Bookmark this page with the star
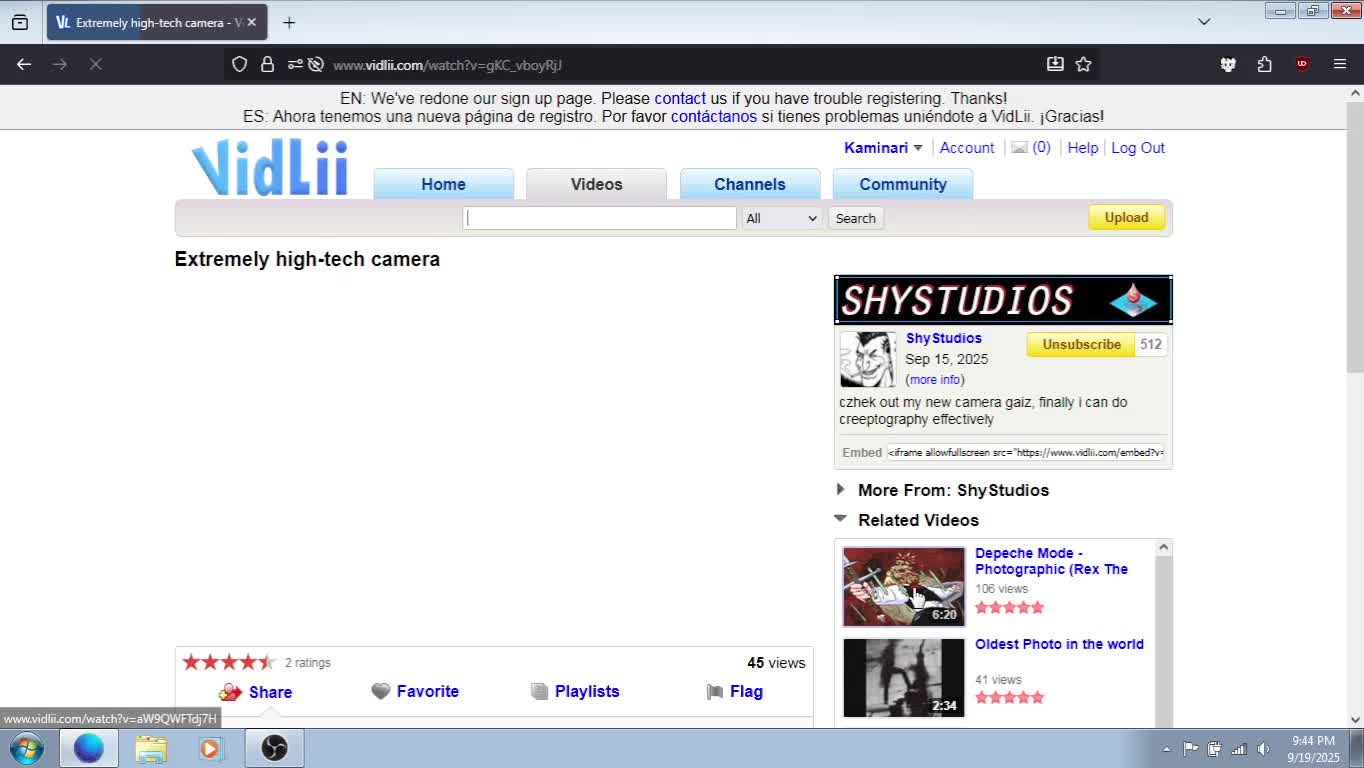1364x768 pixels. (1083, 64)
